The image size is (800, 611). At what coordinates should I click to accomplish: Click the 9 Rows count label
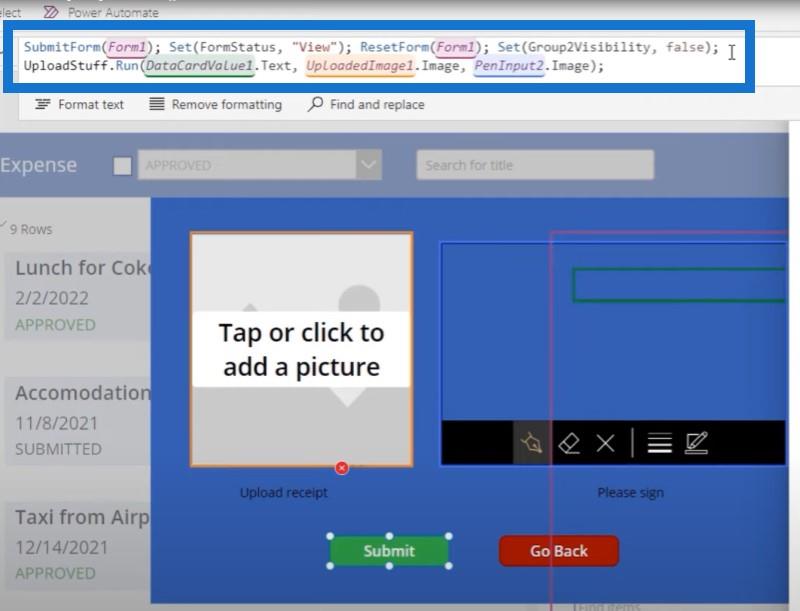click(31, 230)
